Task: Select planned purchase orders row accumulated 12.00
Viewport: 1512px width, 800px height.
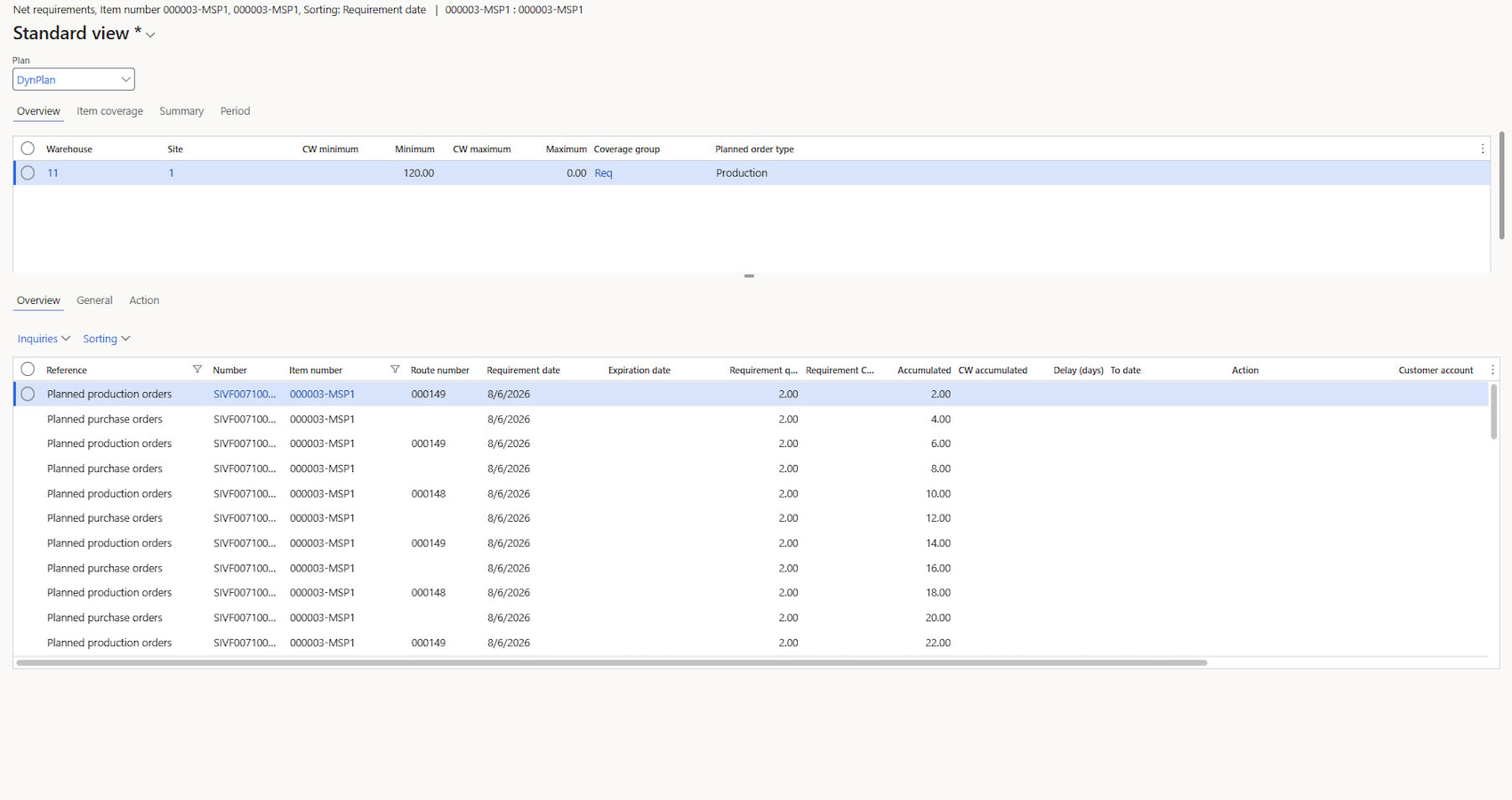Action: pos(752,518)
